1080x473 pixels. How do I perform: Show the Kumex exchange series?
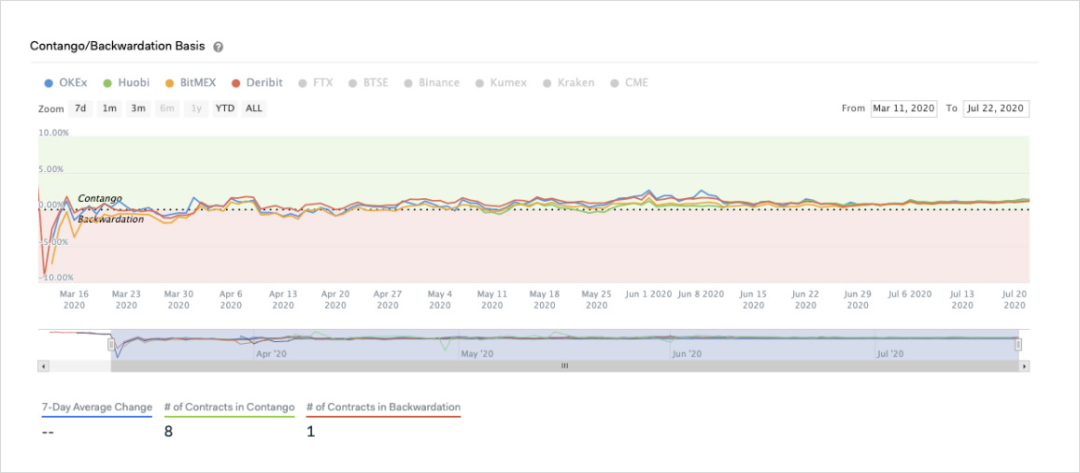pos(501,82)
